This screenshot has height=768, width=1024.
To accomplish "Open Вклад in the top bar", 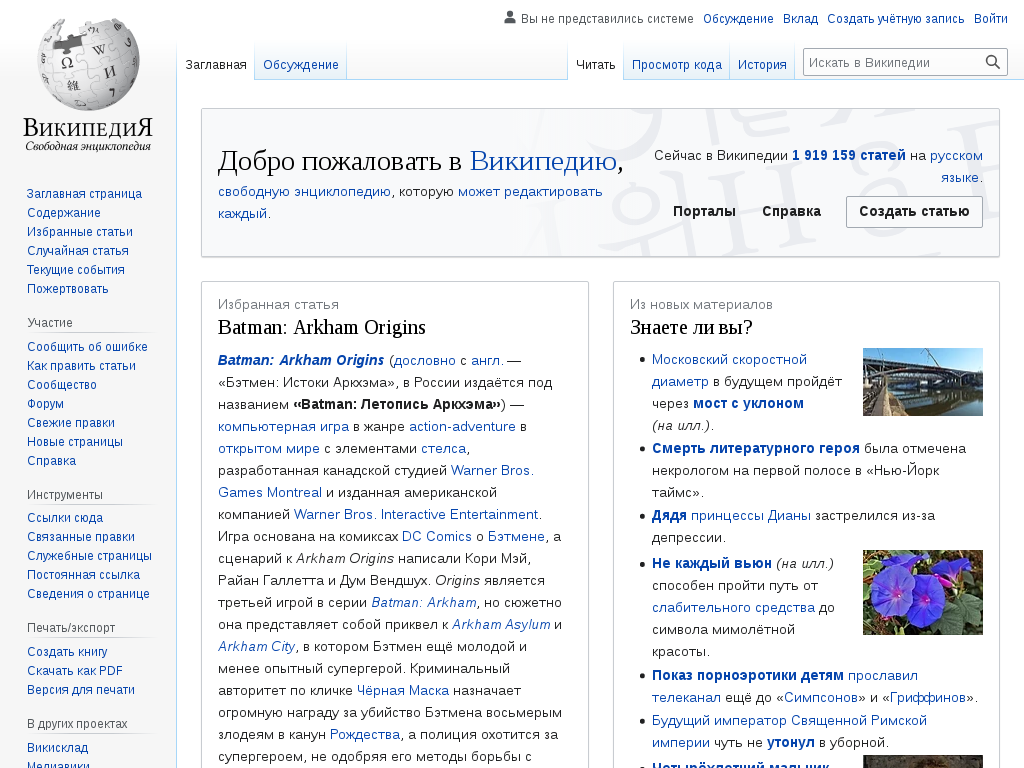I will (x=800, y=19).
